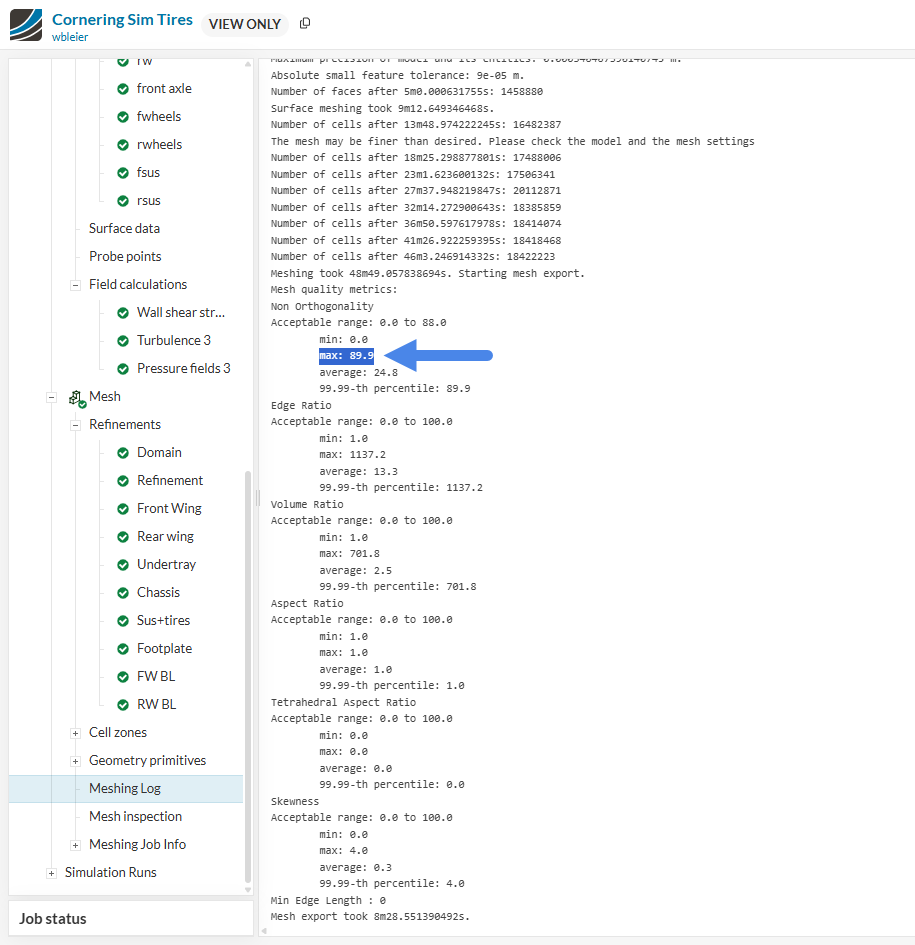
Task: Open the Cornering Sim Tires project link
Action: (x=122, y=19)
